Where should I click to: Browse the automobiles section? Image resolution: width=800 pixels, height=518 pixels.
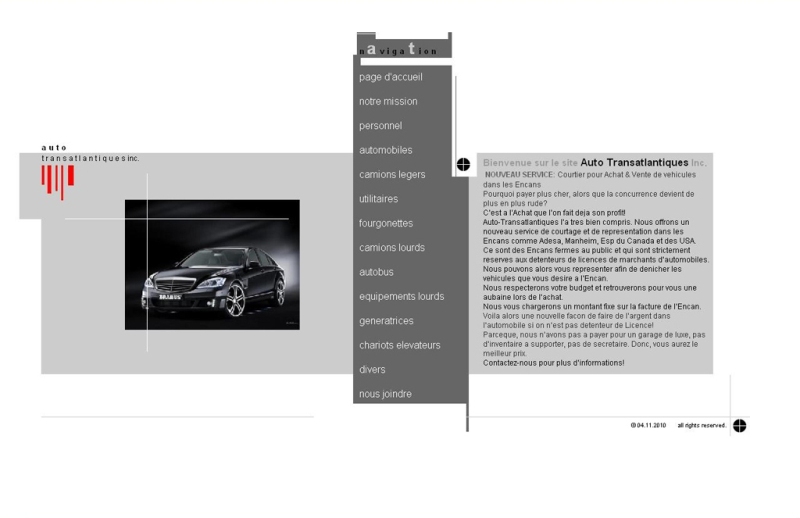[385, 150]
